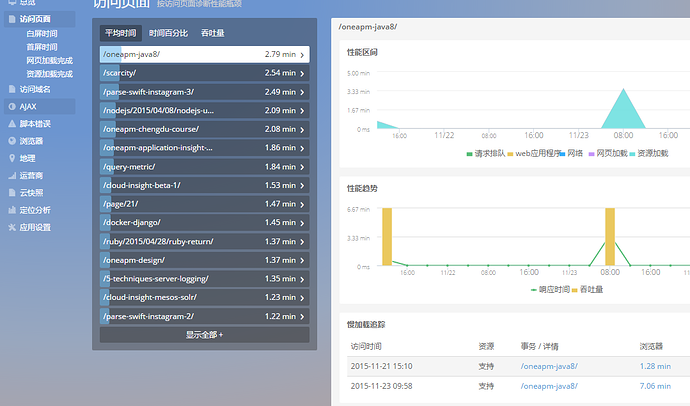
Task: Open the 地理 sidebar icon
Action: coord(10,158)
